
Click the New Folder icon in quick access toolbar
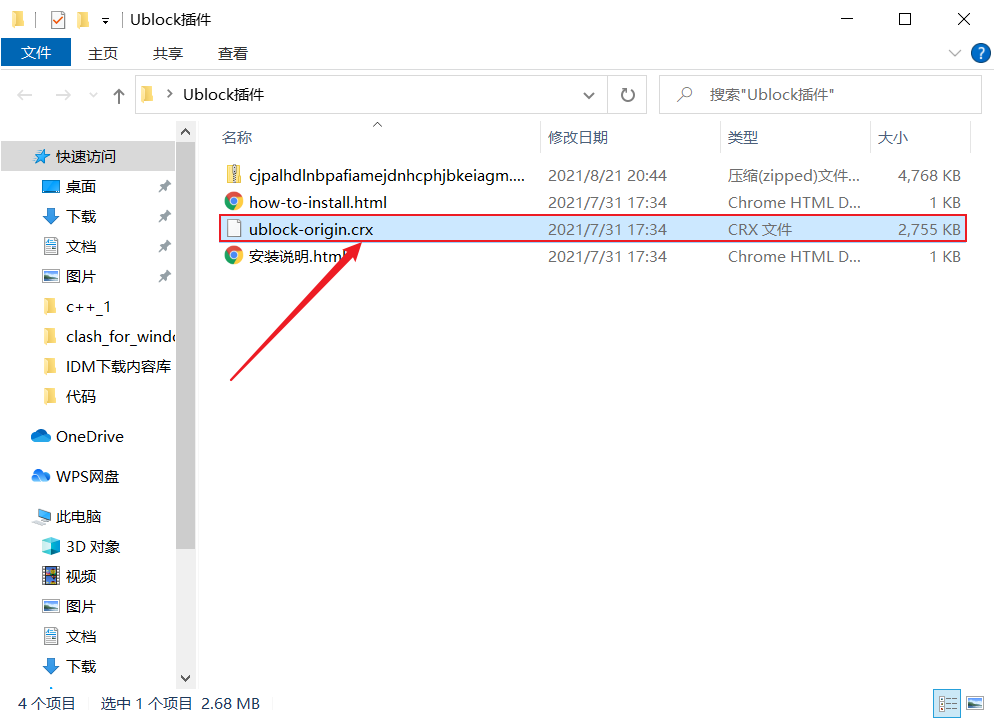(83, 20)
